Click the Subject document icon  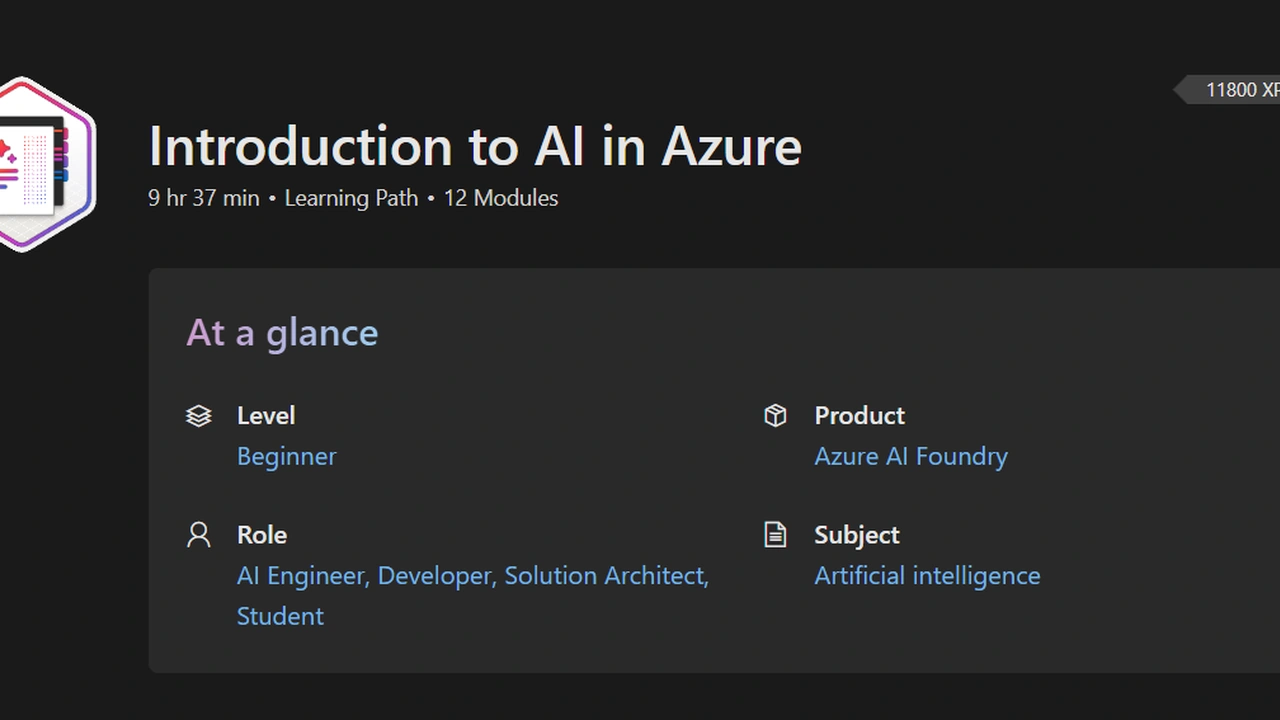coord(775,535)
